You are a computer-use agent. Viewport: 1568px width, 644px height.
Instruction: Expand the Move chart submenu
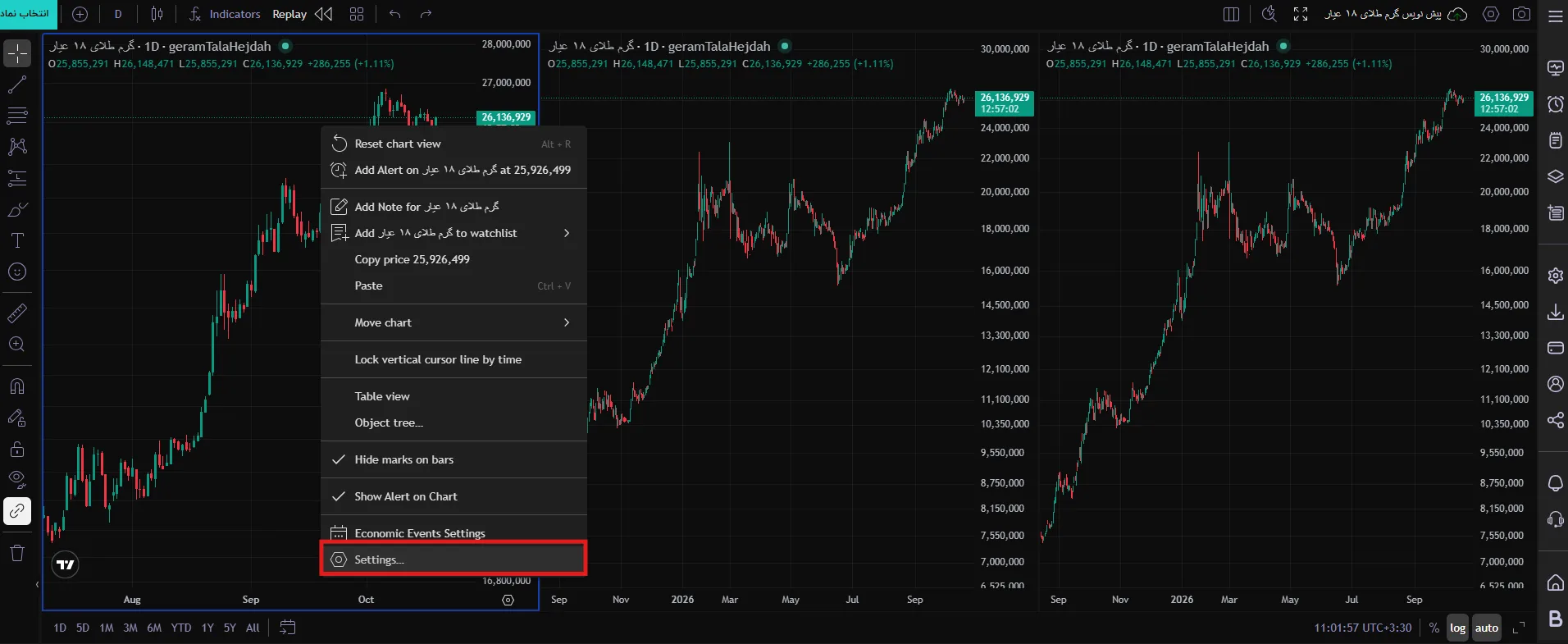[454, 322]
